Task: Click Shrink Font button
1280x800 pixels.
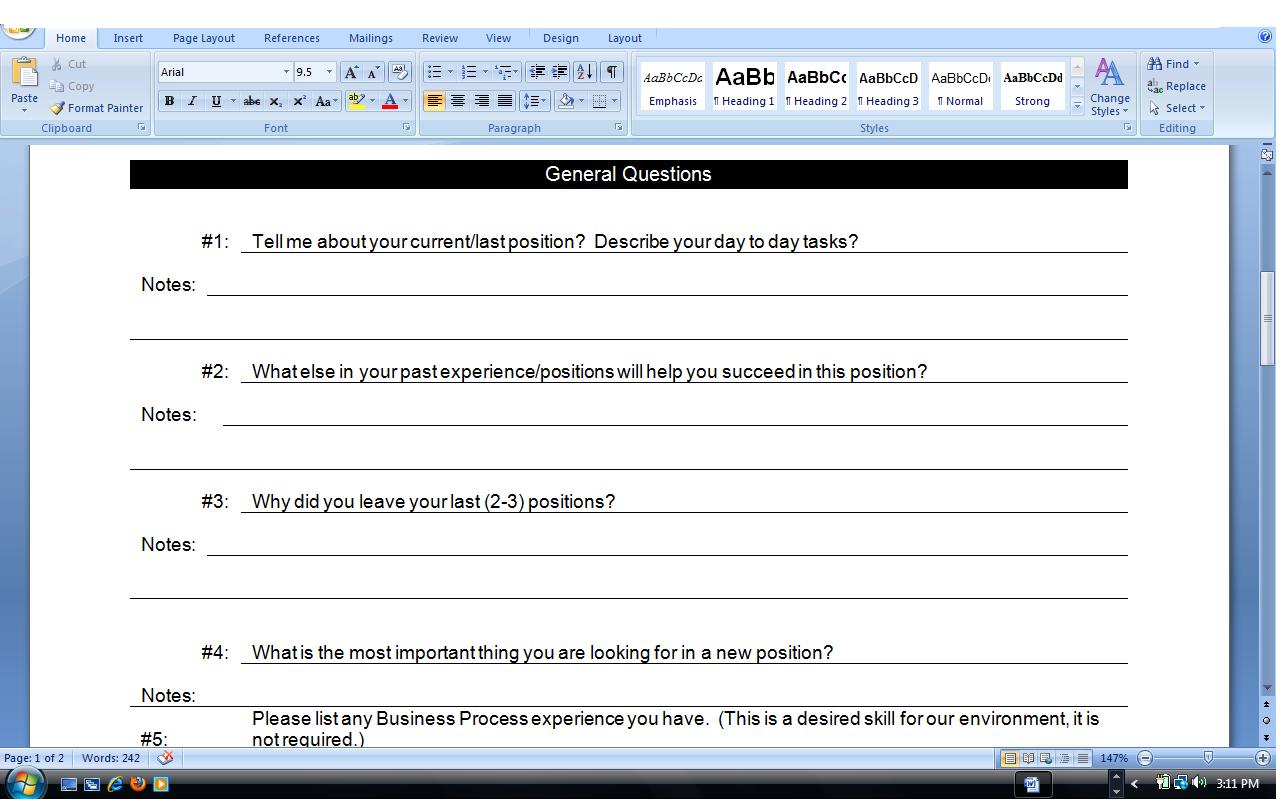Action: click(373, 72)
